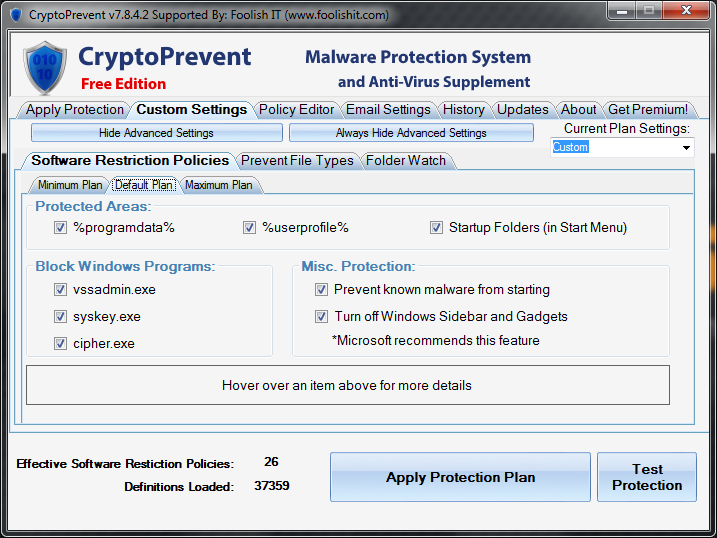The width and height of the screenshot is (717, 538).
Task: Click Always Hide Advanced Settings button
Action: [x=411, y=133]
